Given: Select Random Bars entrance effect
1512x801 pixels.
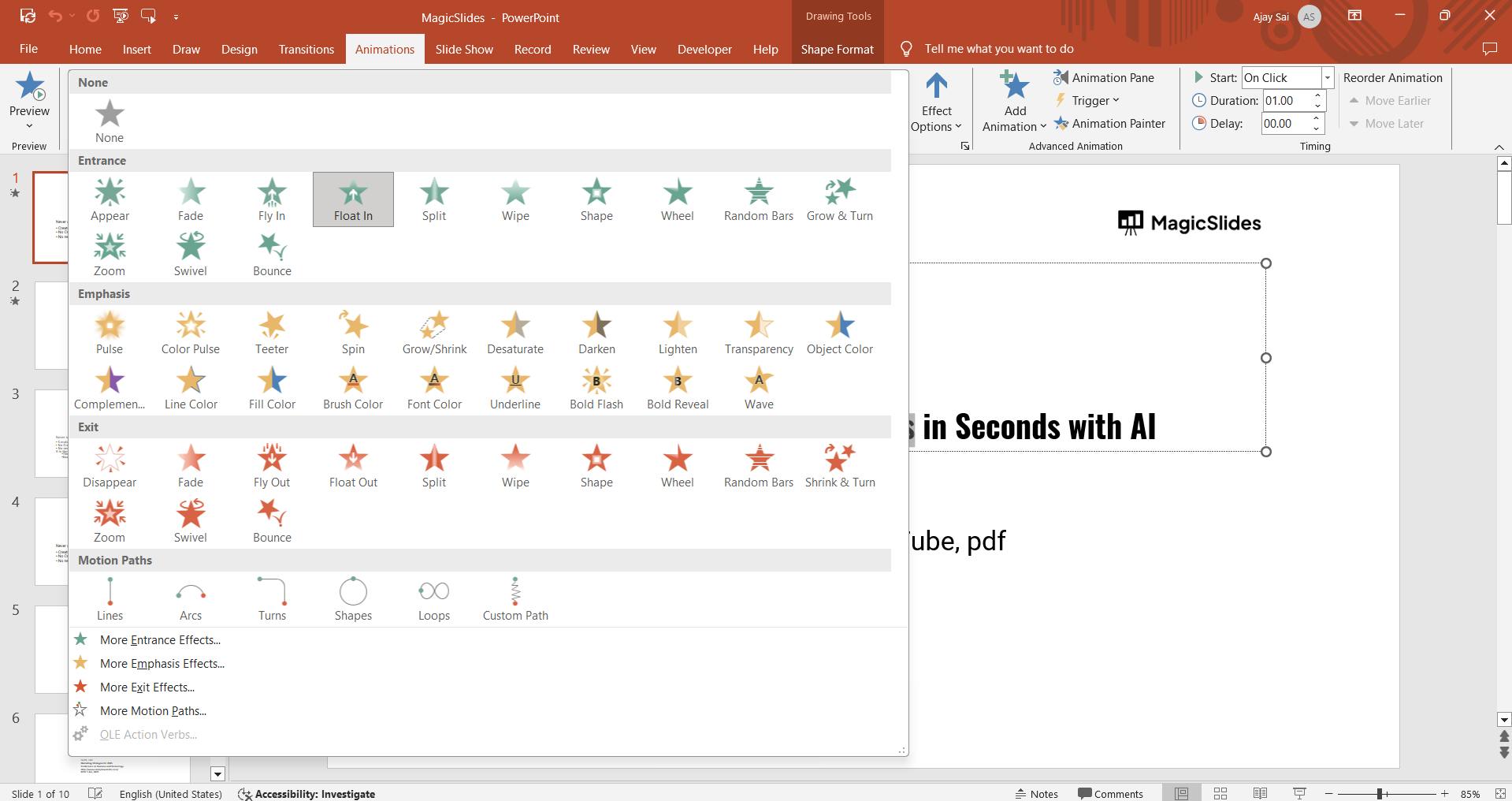Looking at the screenshot, I should pyautogui.click(x=759, y=200).
